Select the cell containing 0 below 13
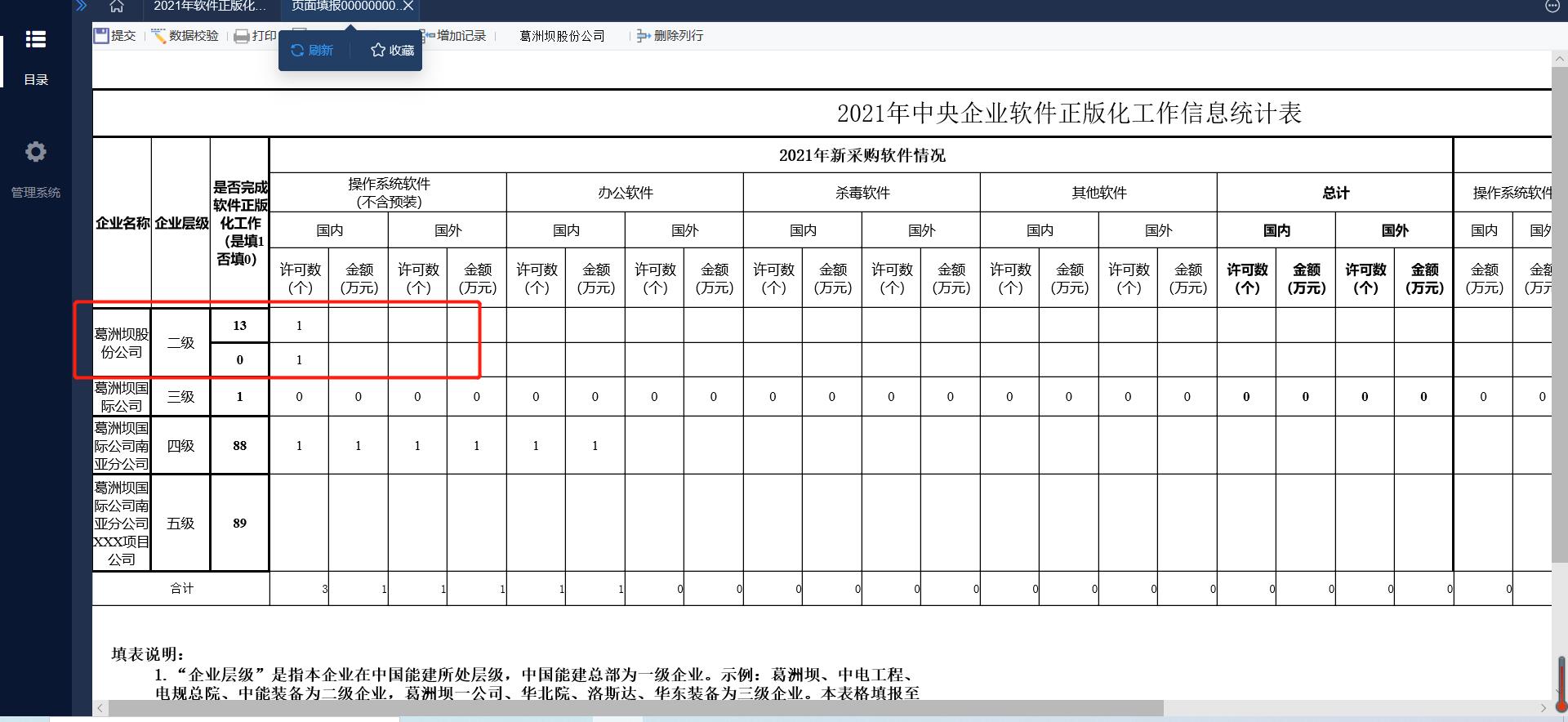 [239, 359]
